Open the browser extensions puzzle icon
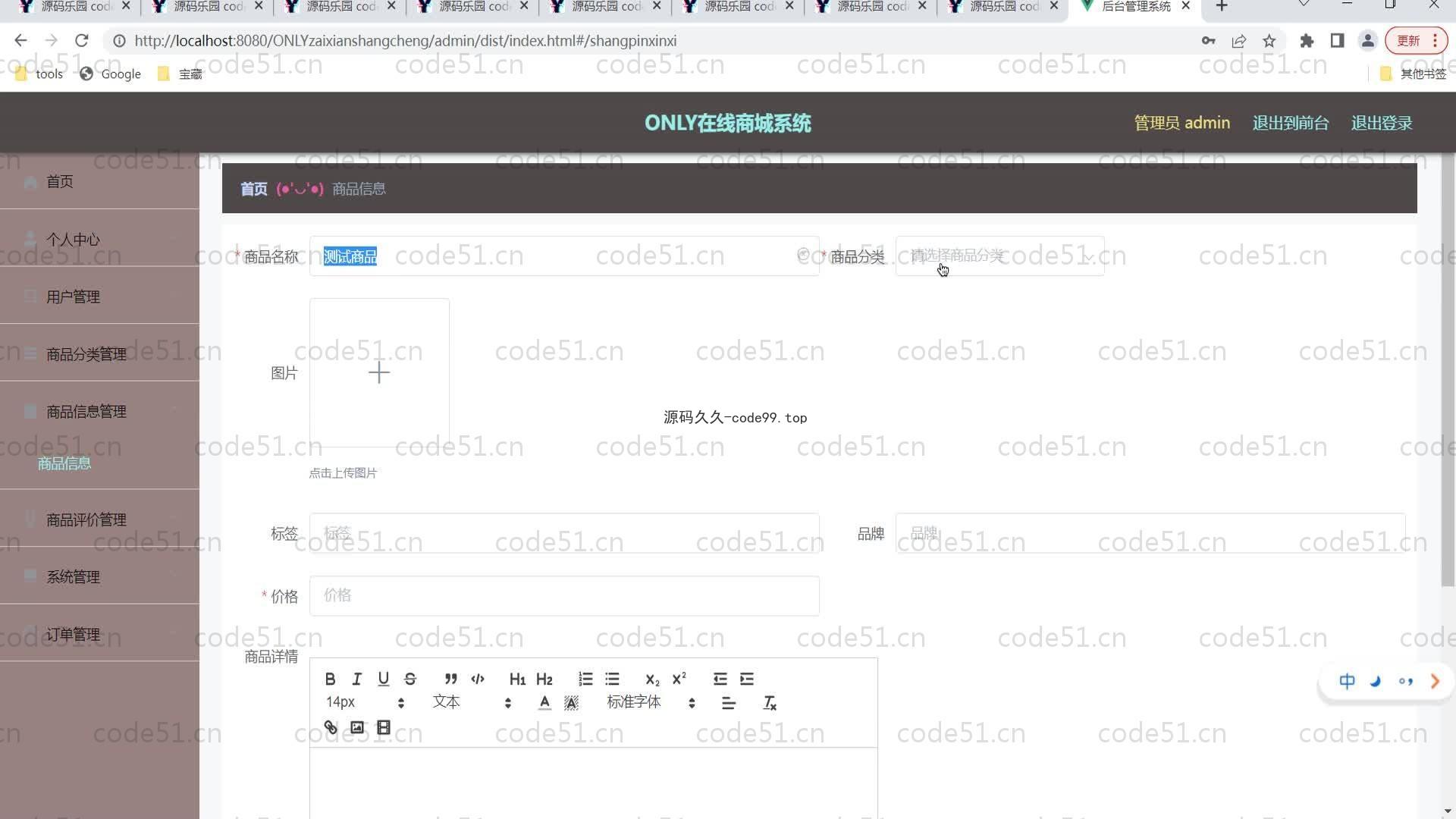Image resolution: width=1456 pixels, height=819 pixels. 1306,41
